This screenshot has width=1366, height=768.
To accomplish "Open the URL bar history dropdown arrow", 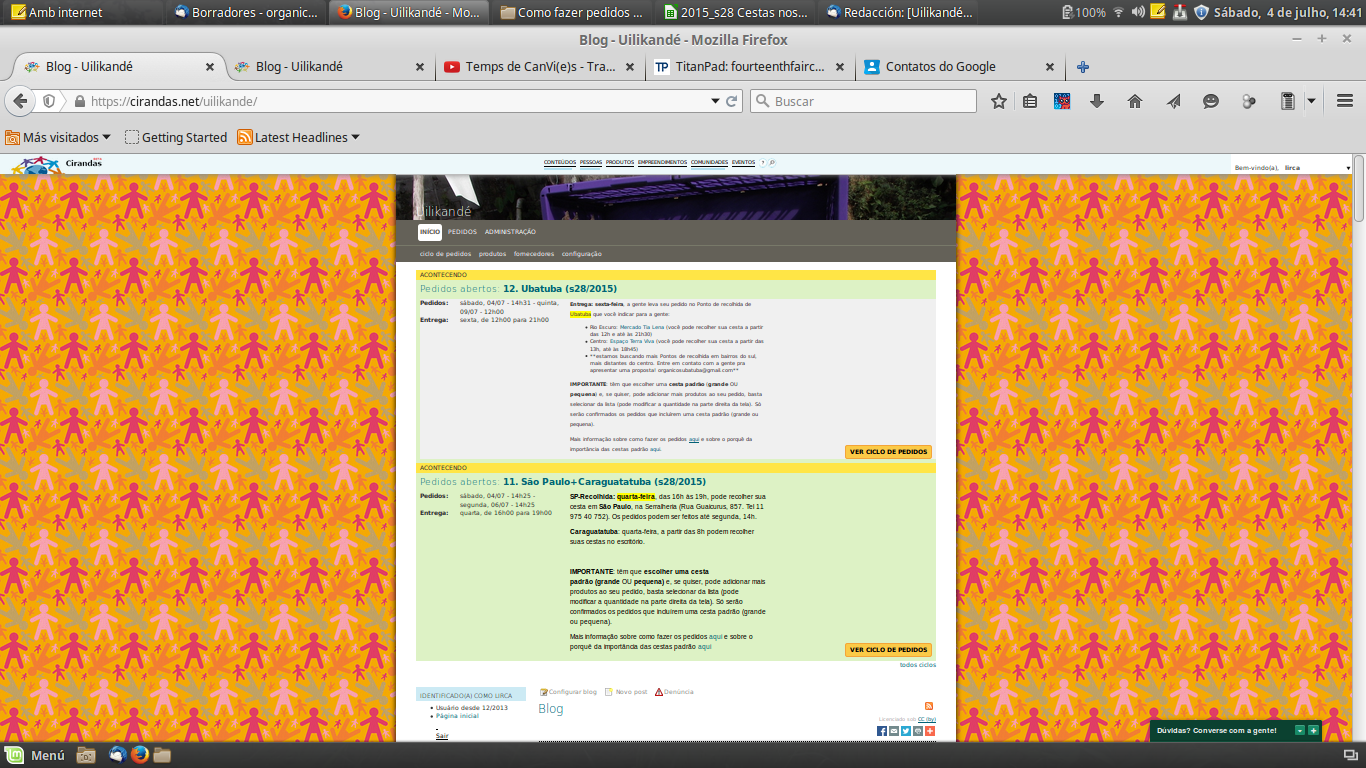I will 715,101.
